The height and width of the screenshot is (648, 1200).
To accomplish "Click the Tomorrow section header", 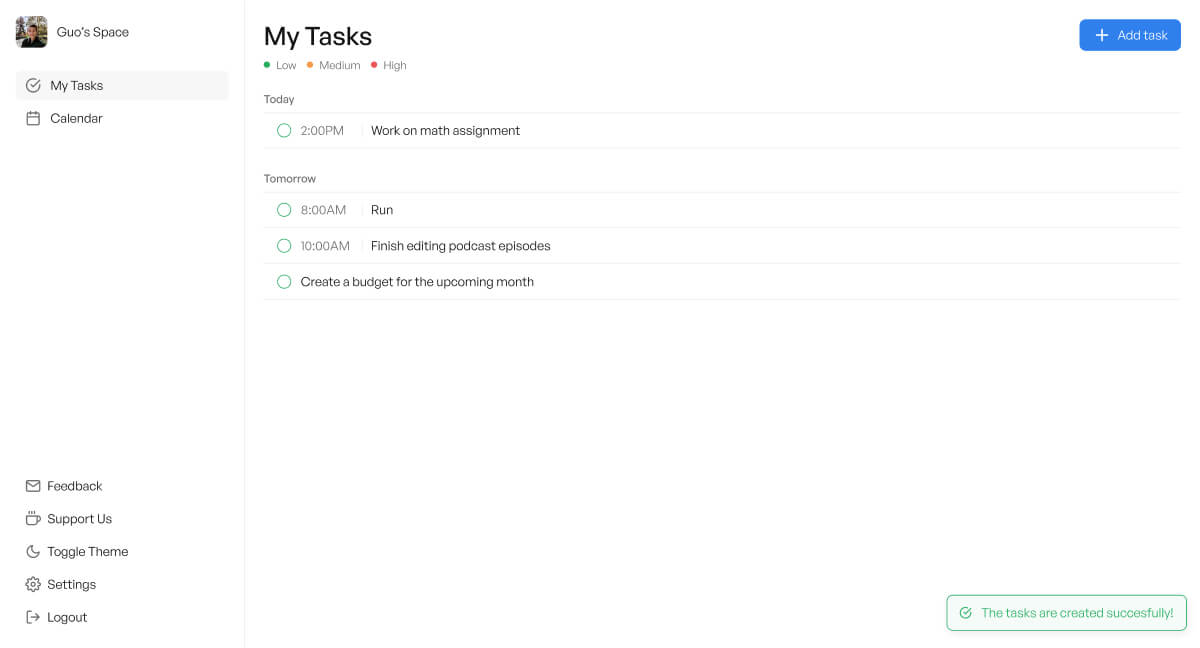I will coord(290,179).
